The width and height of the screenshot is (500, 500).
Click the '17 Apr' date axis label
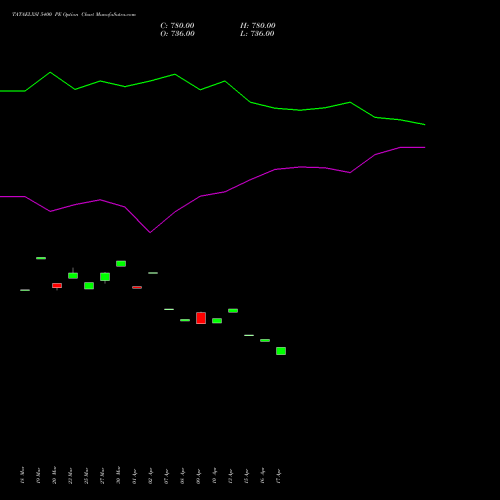[278, 476]
